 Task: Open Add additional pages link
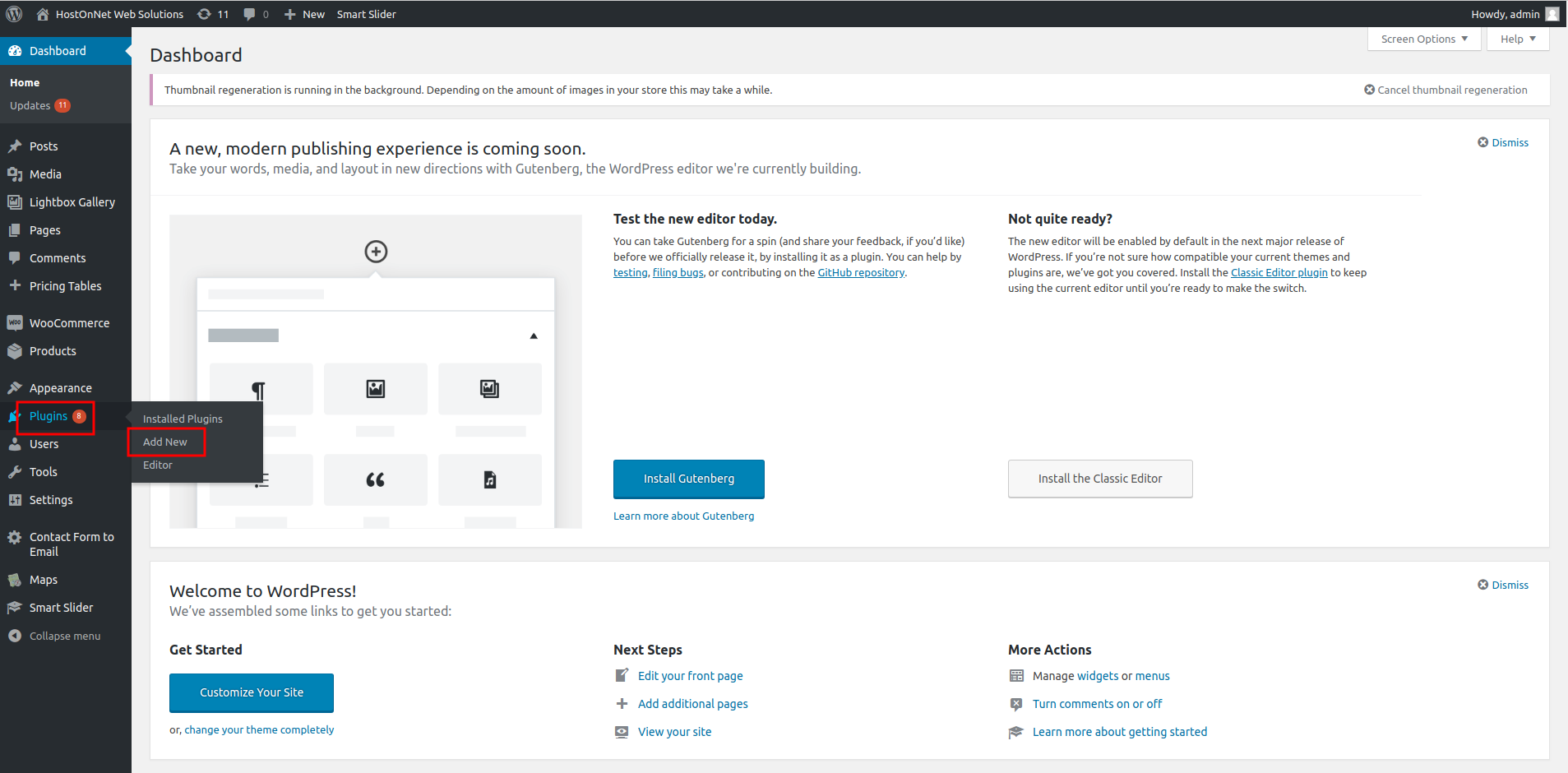[x=693, y=704]
